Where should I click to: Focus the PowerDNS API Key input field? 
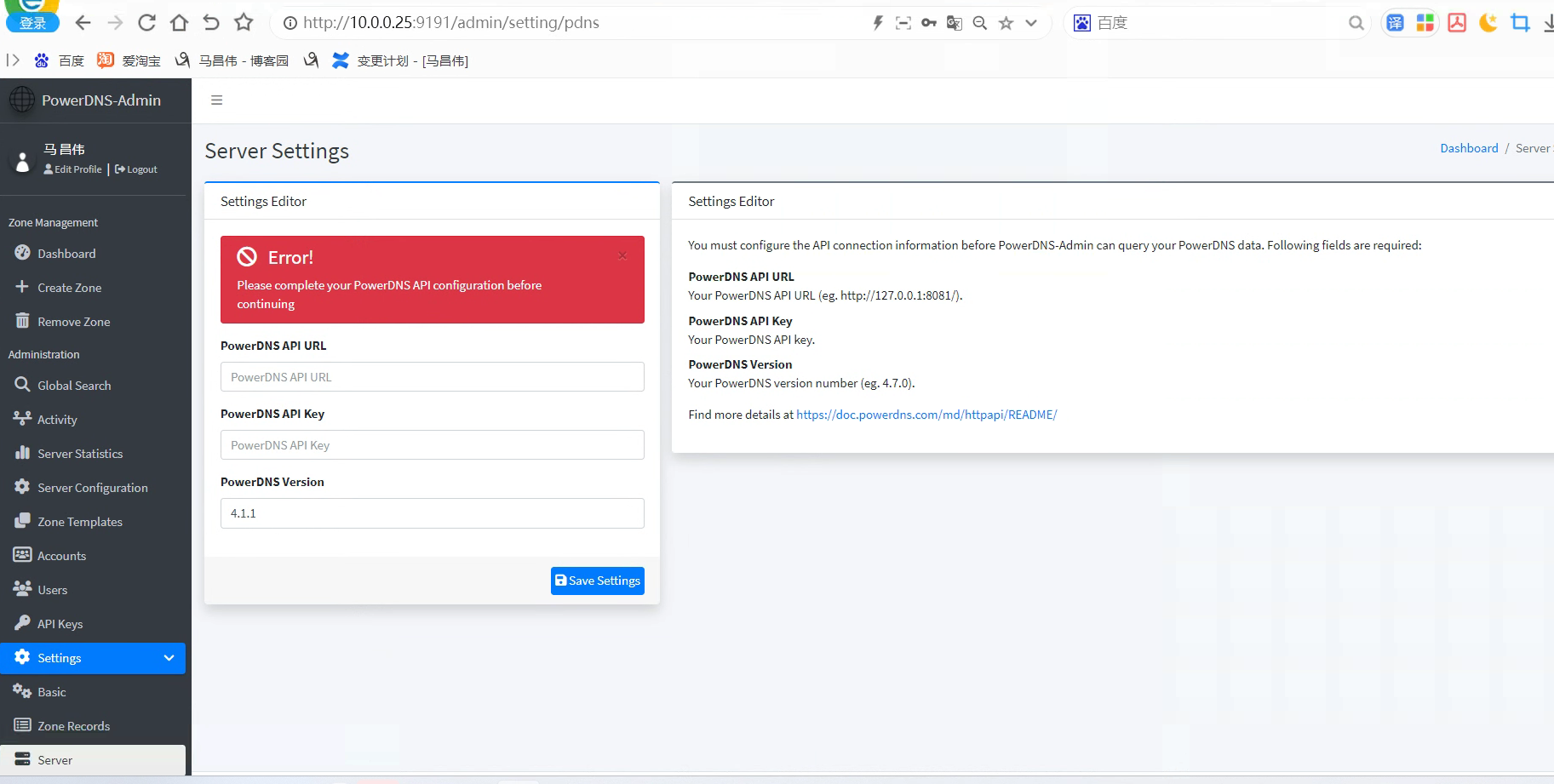pyautogui.click(x=433, y=445)
